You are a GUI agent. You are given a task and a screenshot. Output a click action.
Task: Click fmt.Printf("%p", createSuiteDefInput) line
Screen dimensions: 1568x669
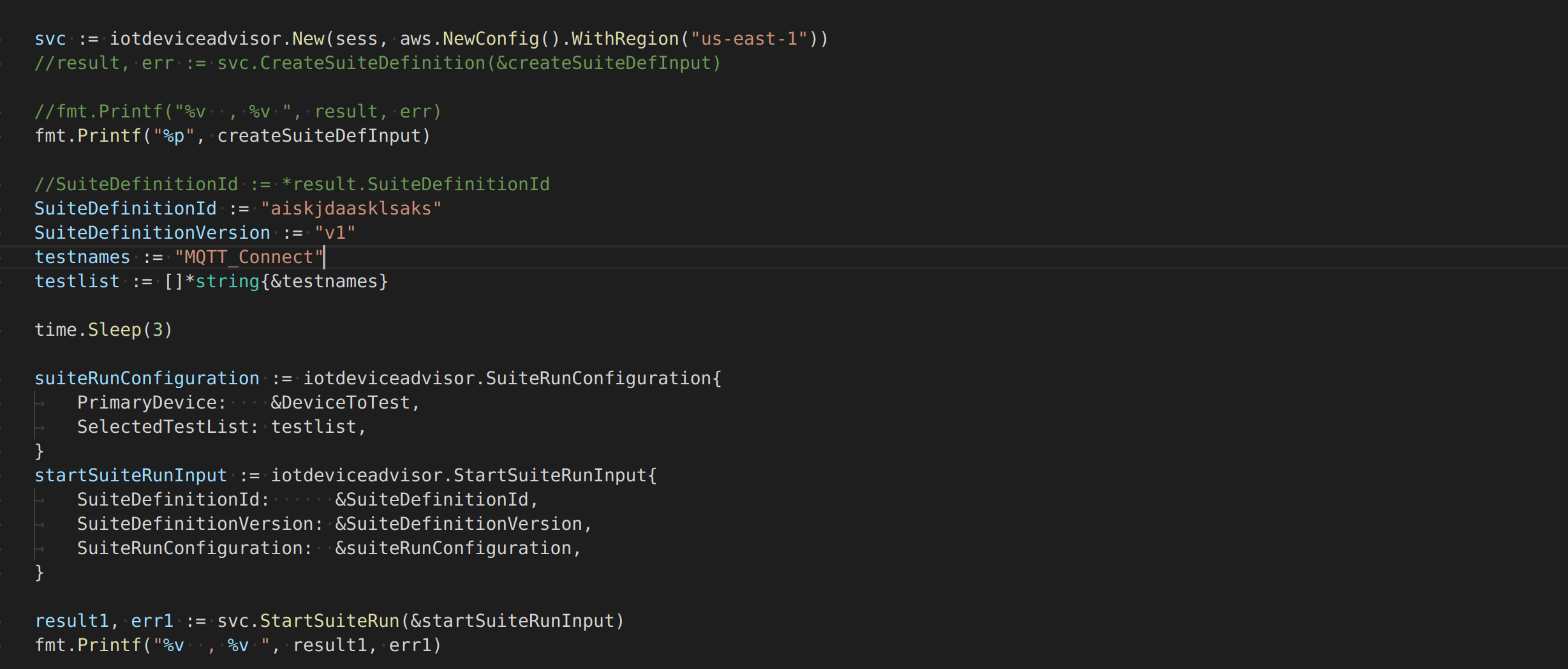[233, 136]
